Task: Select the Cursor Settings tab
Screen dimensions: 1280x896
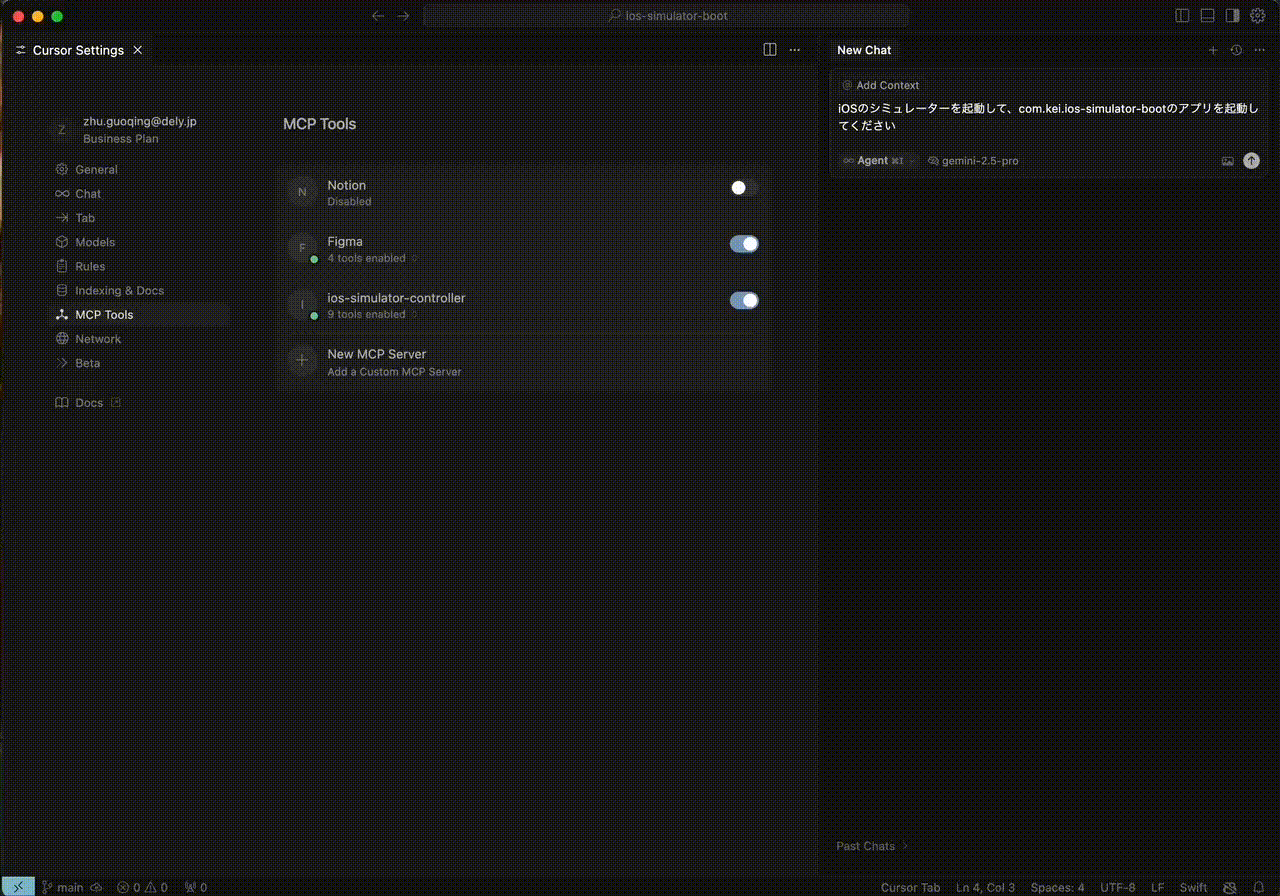Action: tap(78, 50)
